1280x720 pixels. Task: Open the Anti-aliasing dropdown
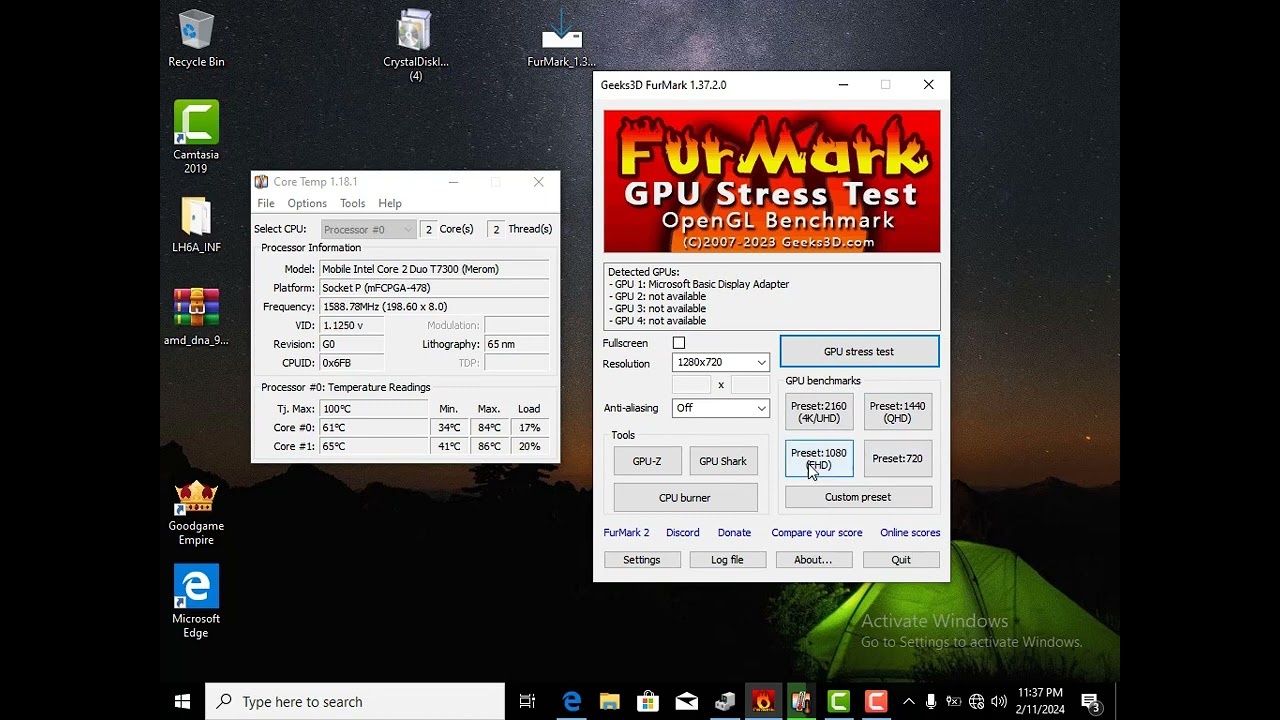720,408
